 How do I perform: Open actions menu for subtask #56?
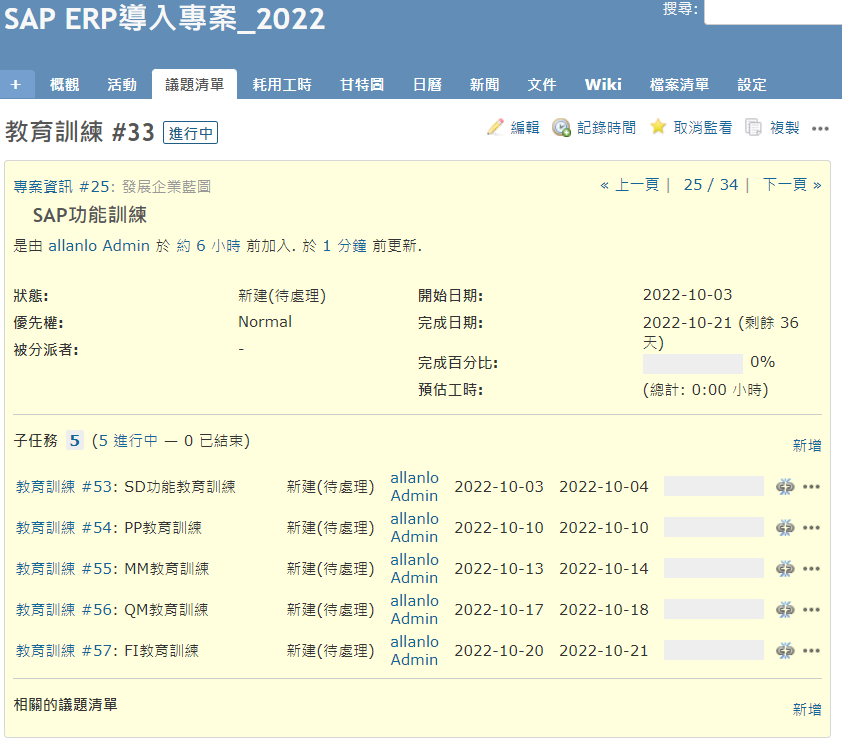point(811,610)
